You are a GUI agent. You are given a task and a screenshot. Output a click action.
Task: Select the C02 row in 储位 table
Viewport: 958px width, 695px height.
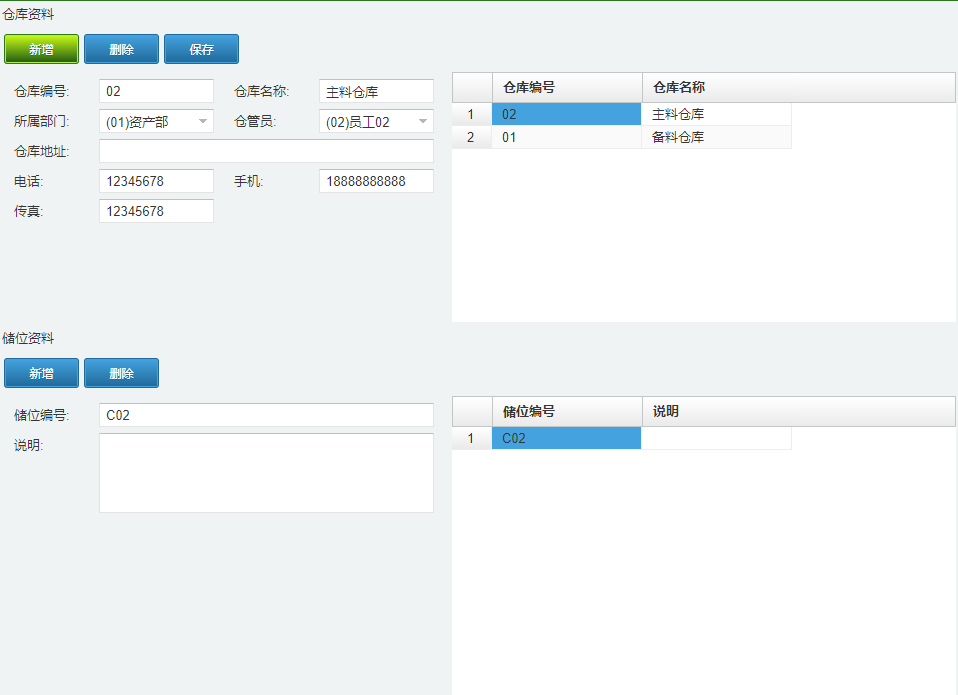622,438
